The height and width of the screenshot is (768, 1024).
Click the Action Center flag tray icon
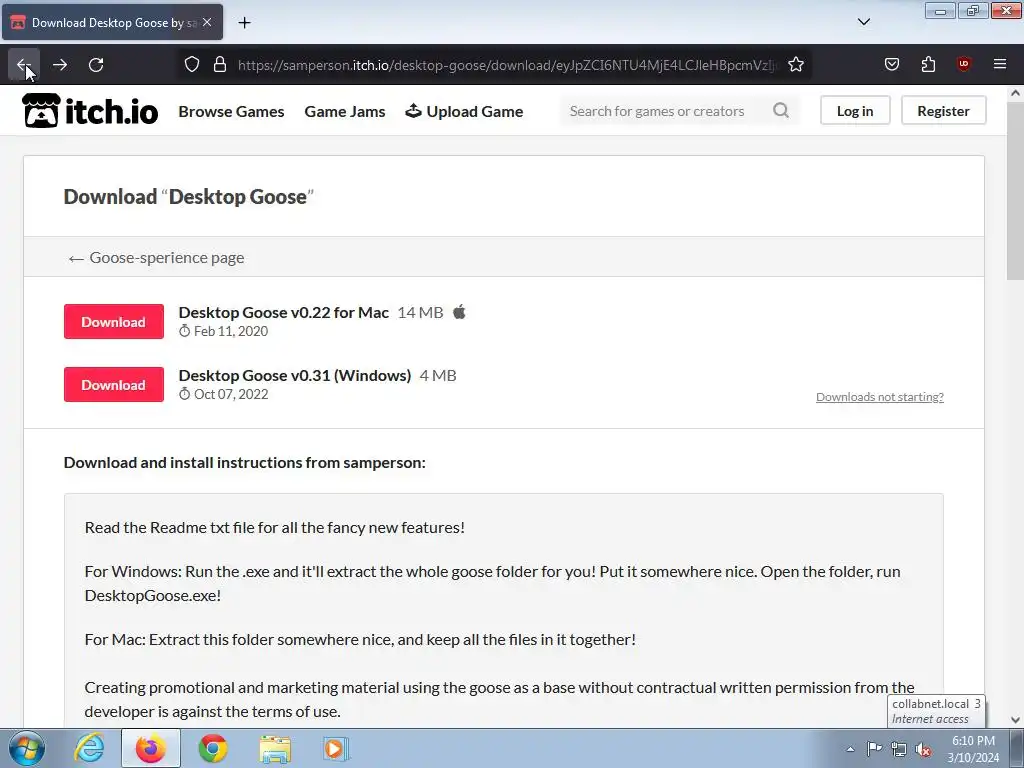pos(874,749)
